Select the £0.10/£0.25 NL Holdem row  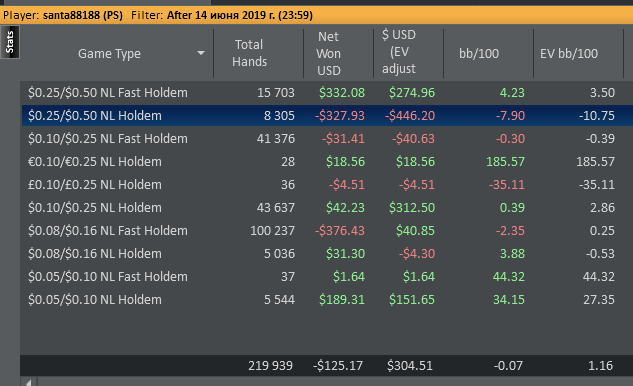[327, 185]
